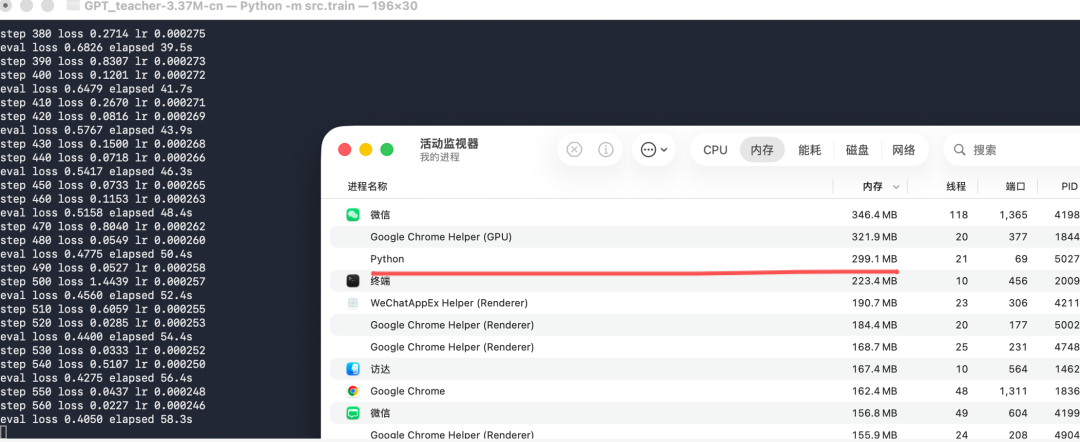Click the Finder icon beside 访达
1080x442 pixels.
tap(353, 369)
